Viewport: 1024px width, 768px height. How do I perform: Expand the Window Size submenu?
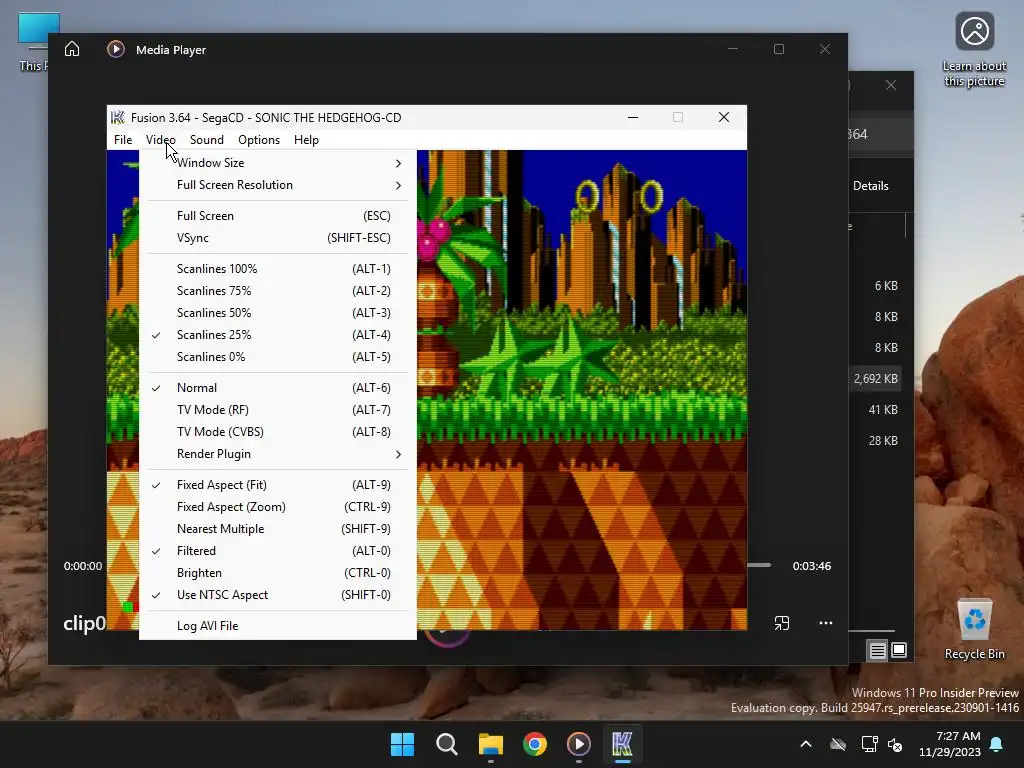278,163
